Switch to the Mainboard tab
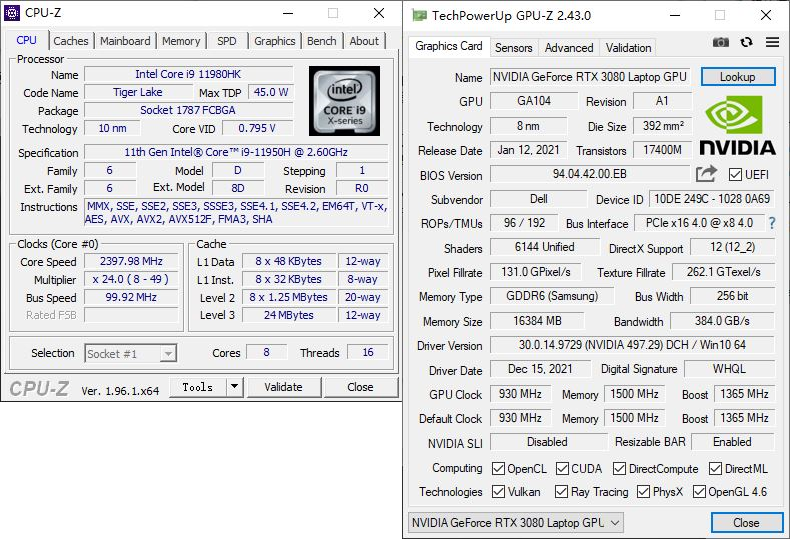The width and height of the screenshot is (790, 539). click(125, 41)
